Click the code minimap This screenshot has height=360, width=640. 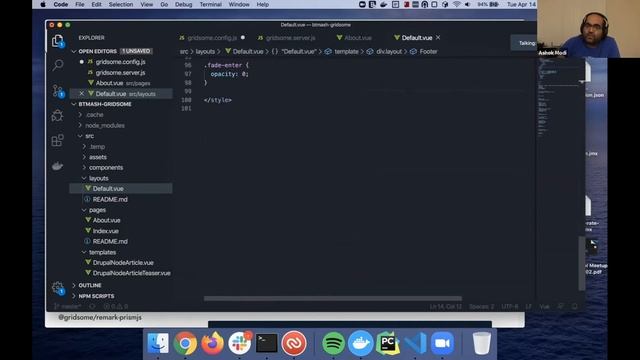(x=557, y=98)
